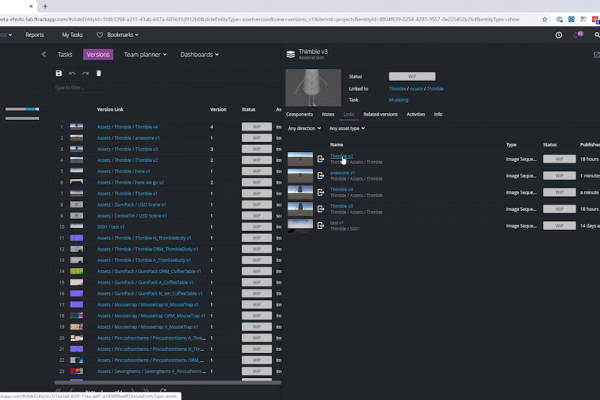Viewport: 600px width, 400px height.
Task: Open the Team planner dropdown
Action: 145,54
